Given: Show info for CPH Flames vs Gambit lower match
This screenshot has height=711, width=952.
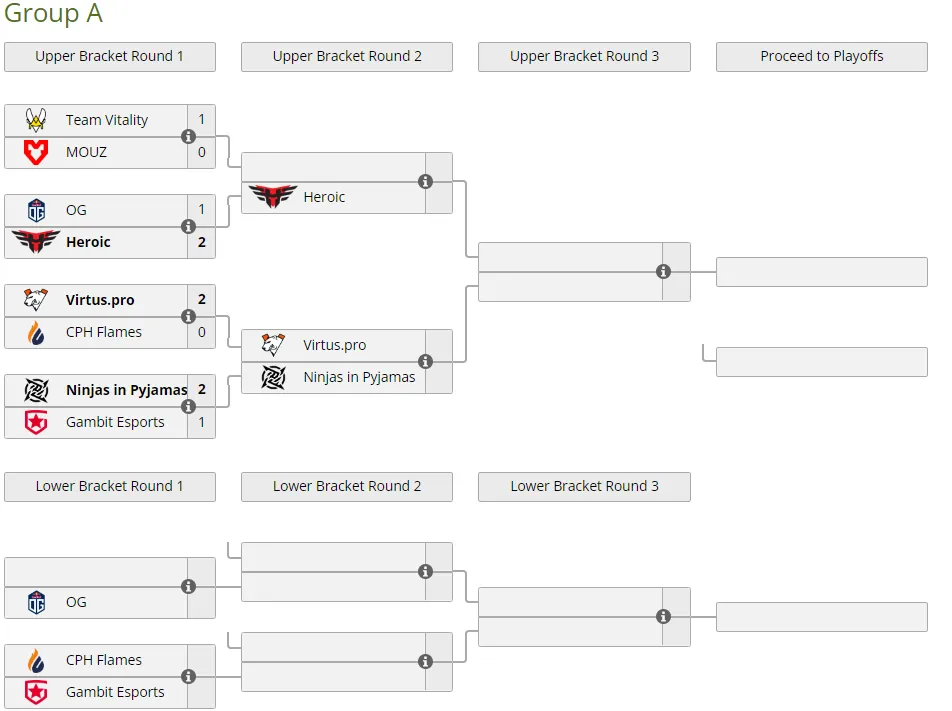Looking at the screenshot, I should (188, 676).
